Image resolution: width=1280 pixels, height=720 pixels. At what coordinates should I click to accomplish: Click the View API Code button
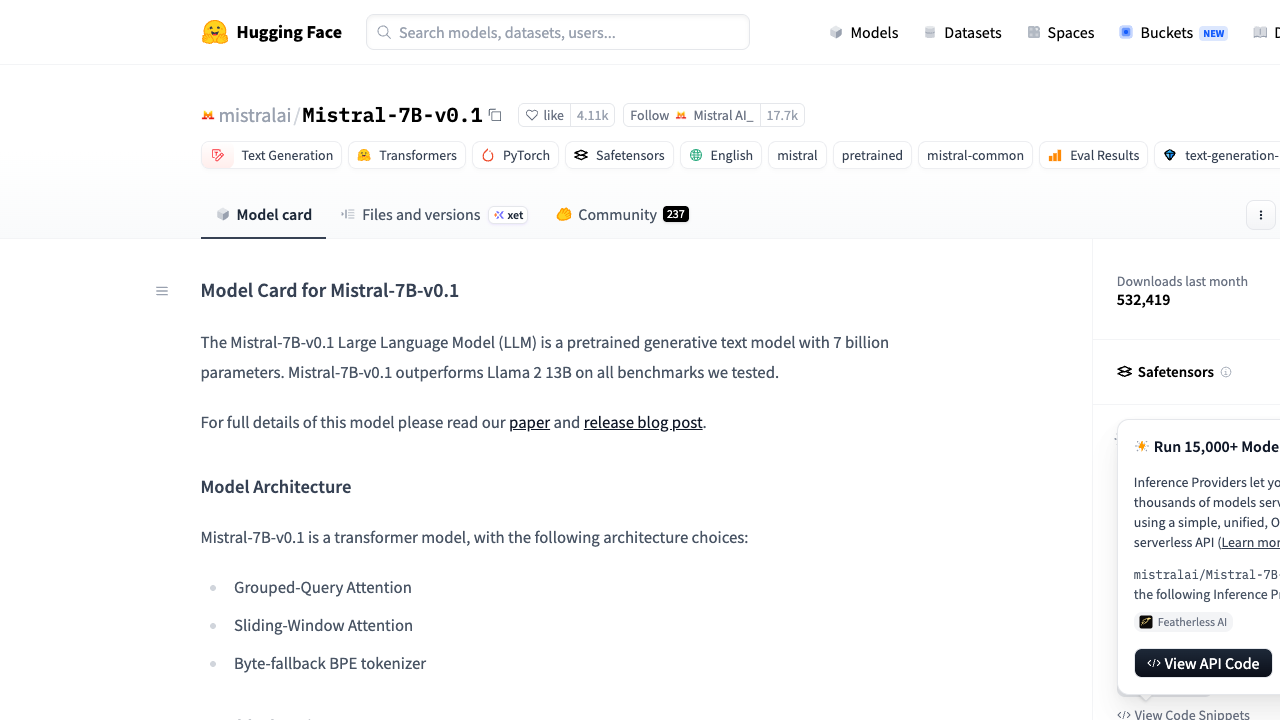pos(1203,663)
